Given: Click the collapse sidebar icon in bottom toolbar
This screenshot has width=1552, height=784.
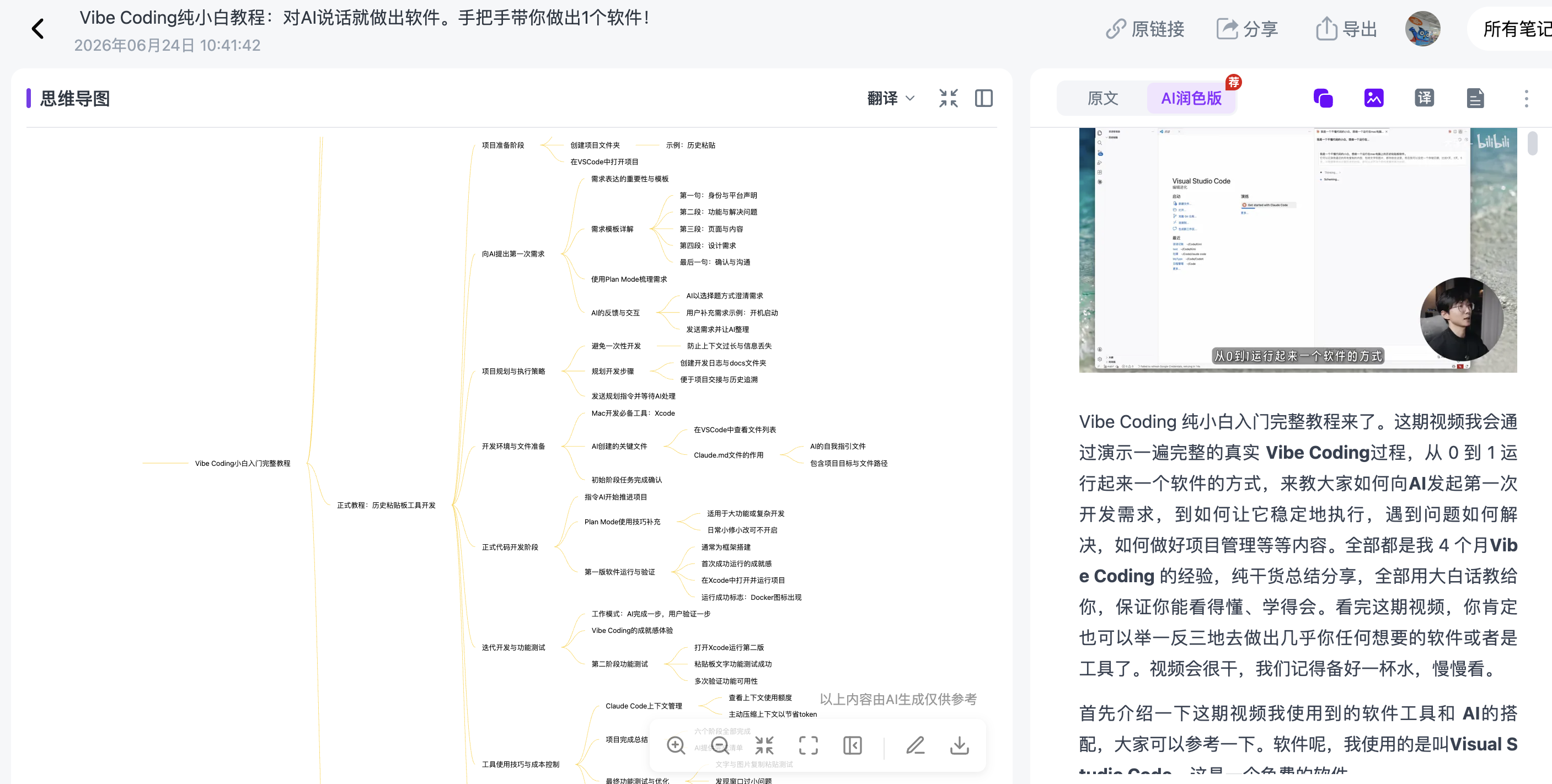Looking at the screenshot, I should point(852,745).
